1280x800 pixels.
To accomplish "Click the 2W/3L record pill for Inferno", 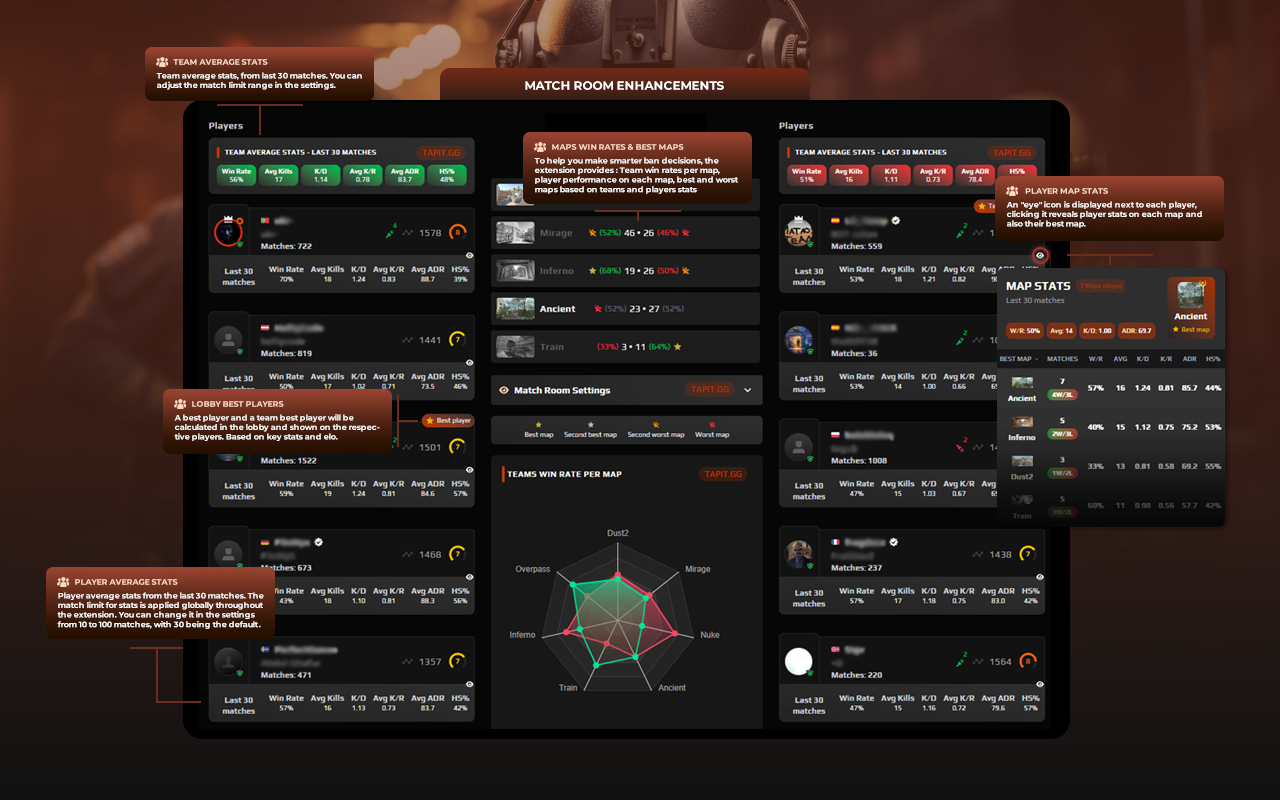I will point(1062,433).
